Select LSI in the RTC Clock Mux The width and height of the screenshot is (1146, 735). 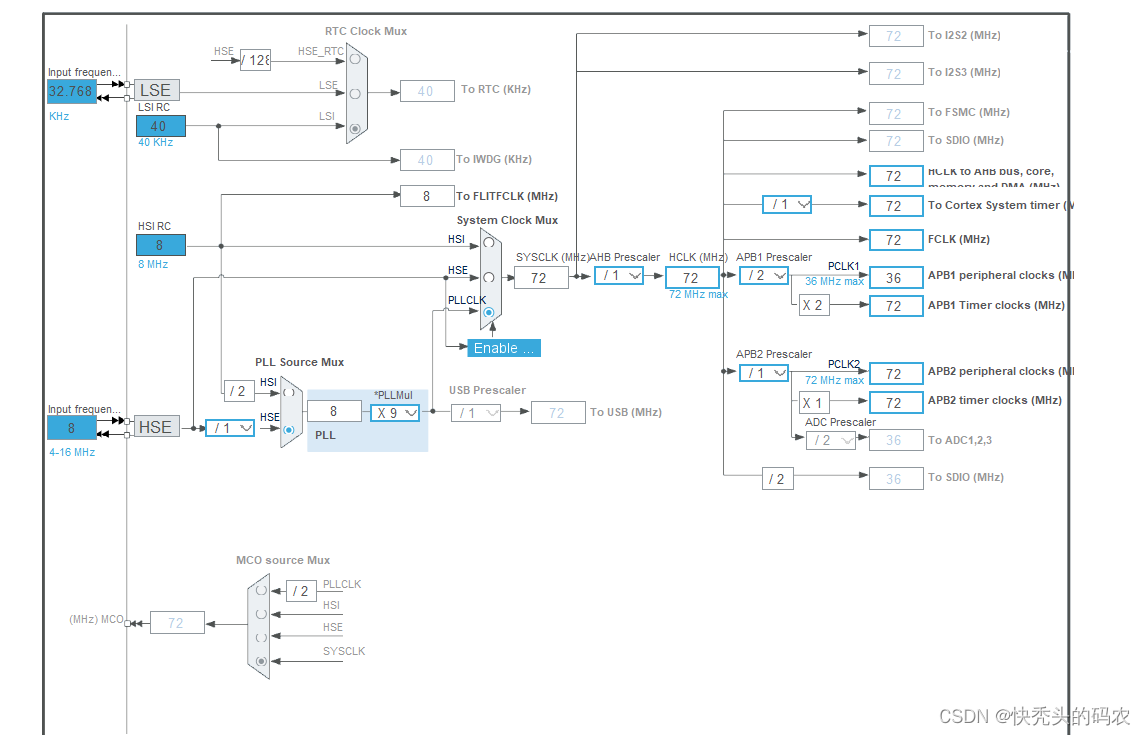[355, 128]
